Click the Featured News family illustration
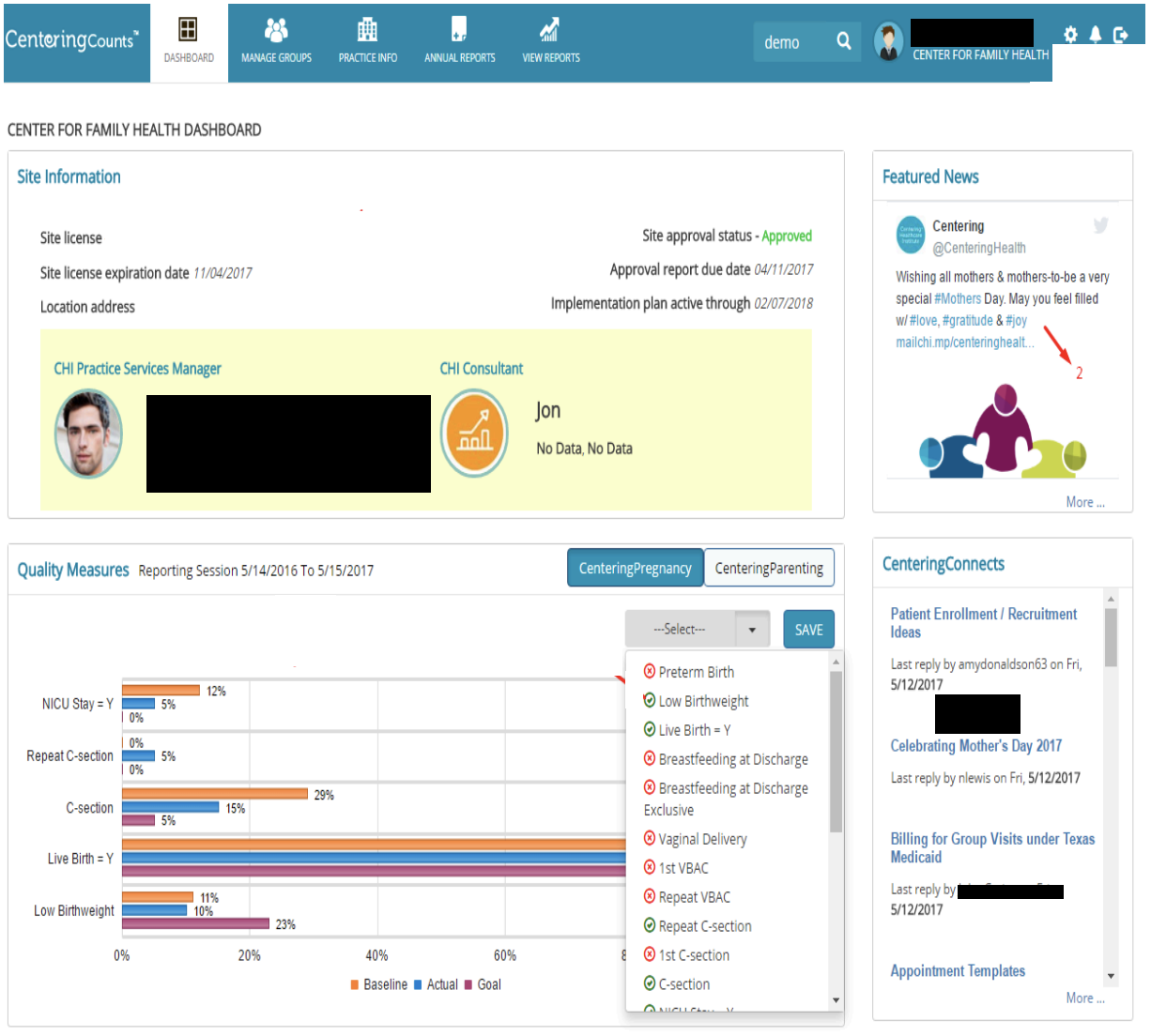This screenshot has height=1036, width=1151. [x=1002, y=430]
